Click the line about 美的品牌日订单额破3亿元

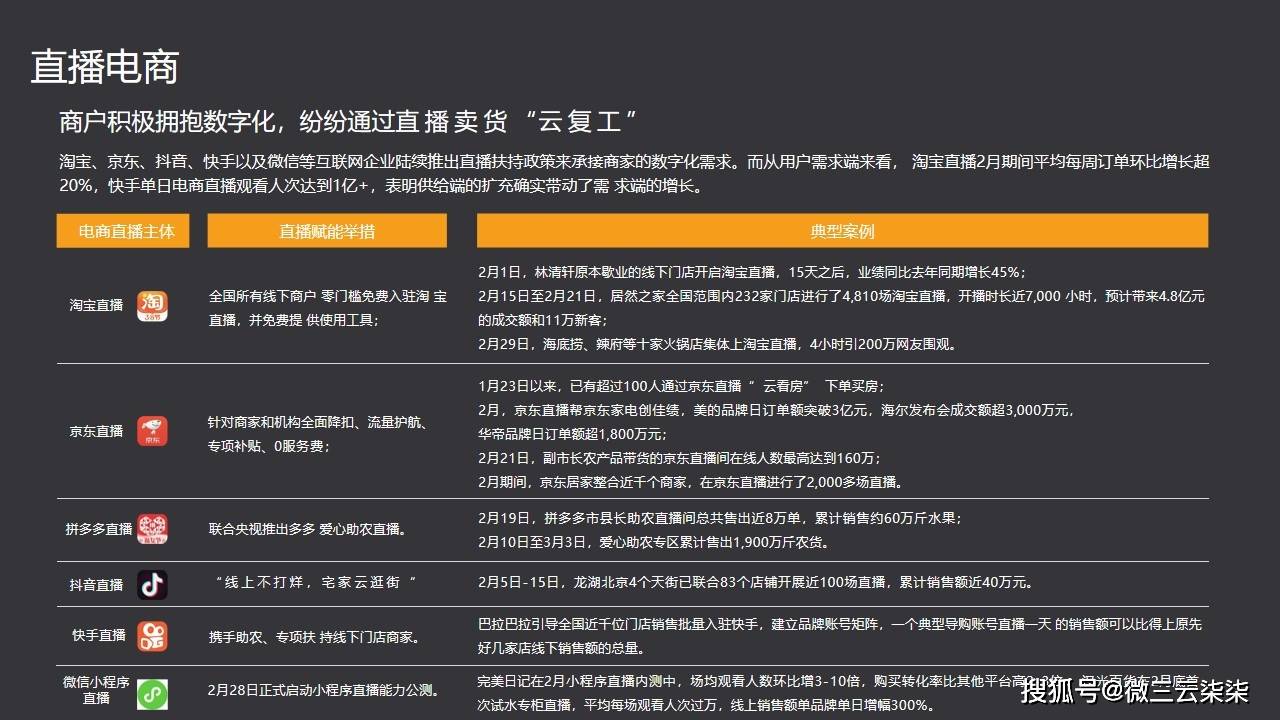point(776,411)
